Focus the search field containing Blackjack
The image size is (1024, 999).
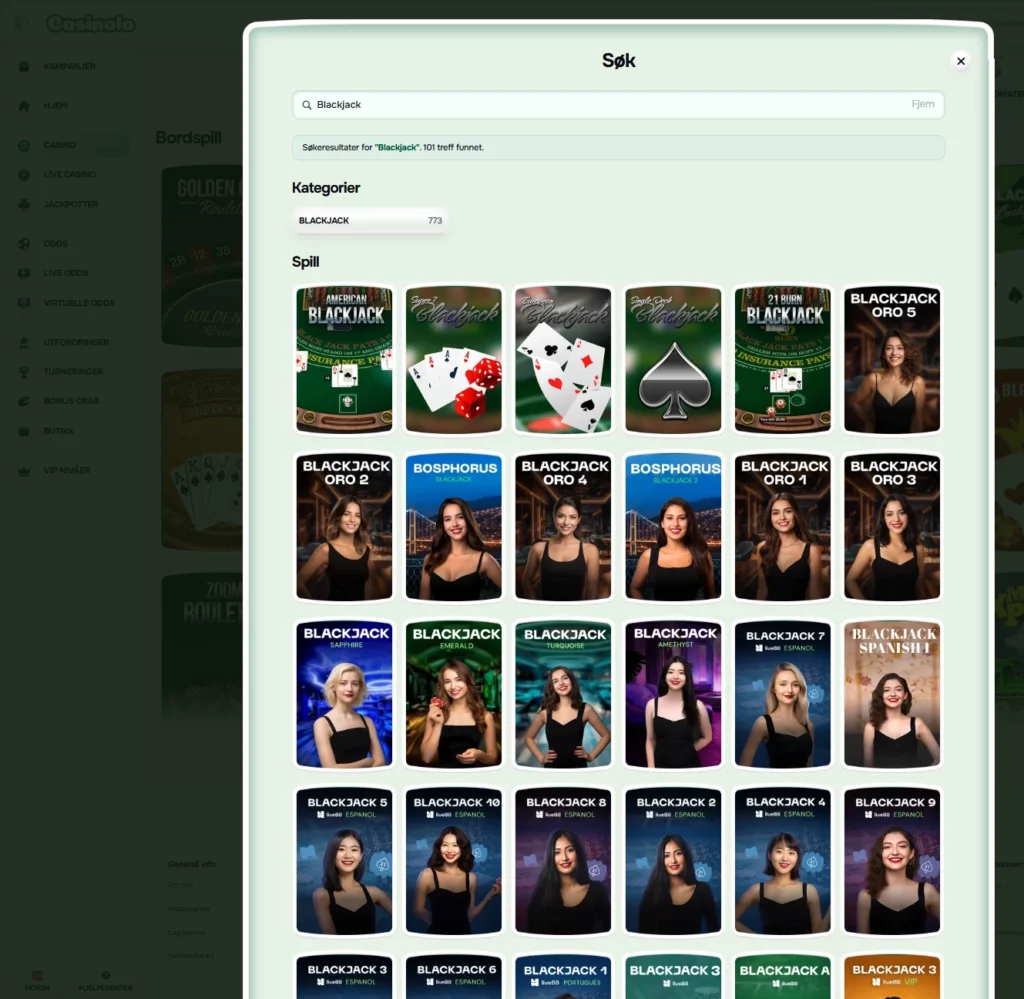(618, 104)
